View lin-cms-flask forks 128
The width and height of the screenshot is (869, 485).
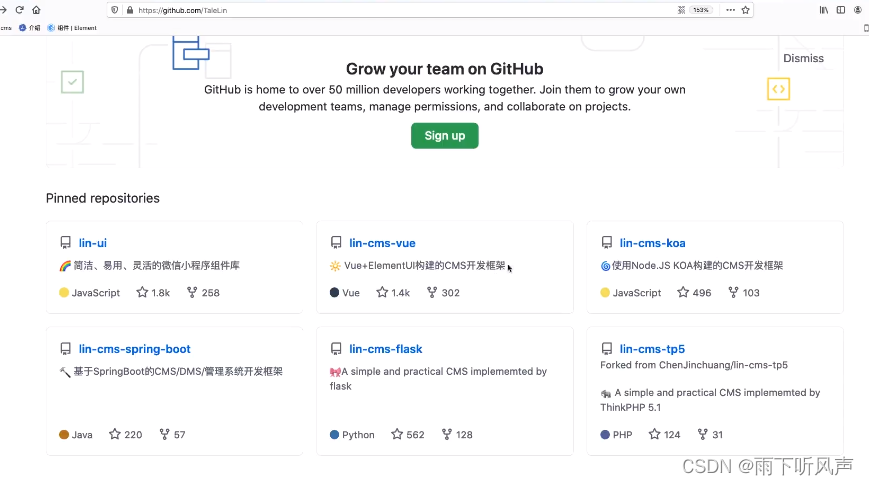pyautogui.click(x=457, y=435)
